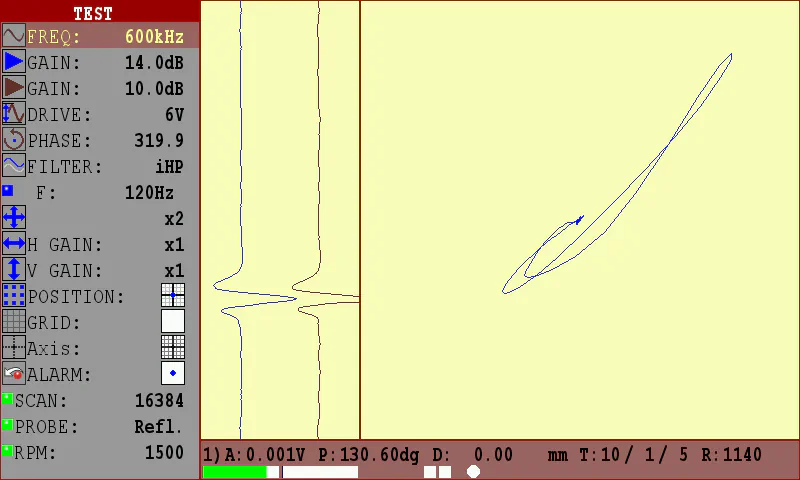
Task: Click the white round indicator in status bar
Action: [x=473, y=472]
